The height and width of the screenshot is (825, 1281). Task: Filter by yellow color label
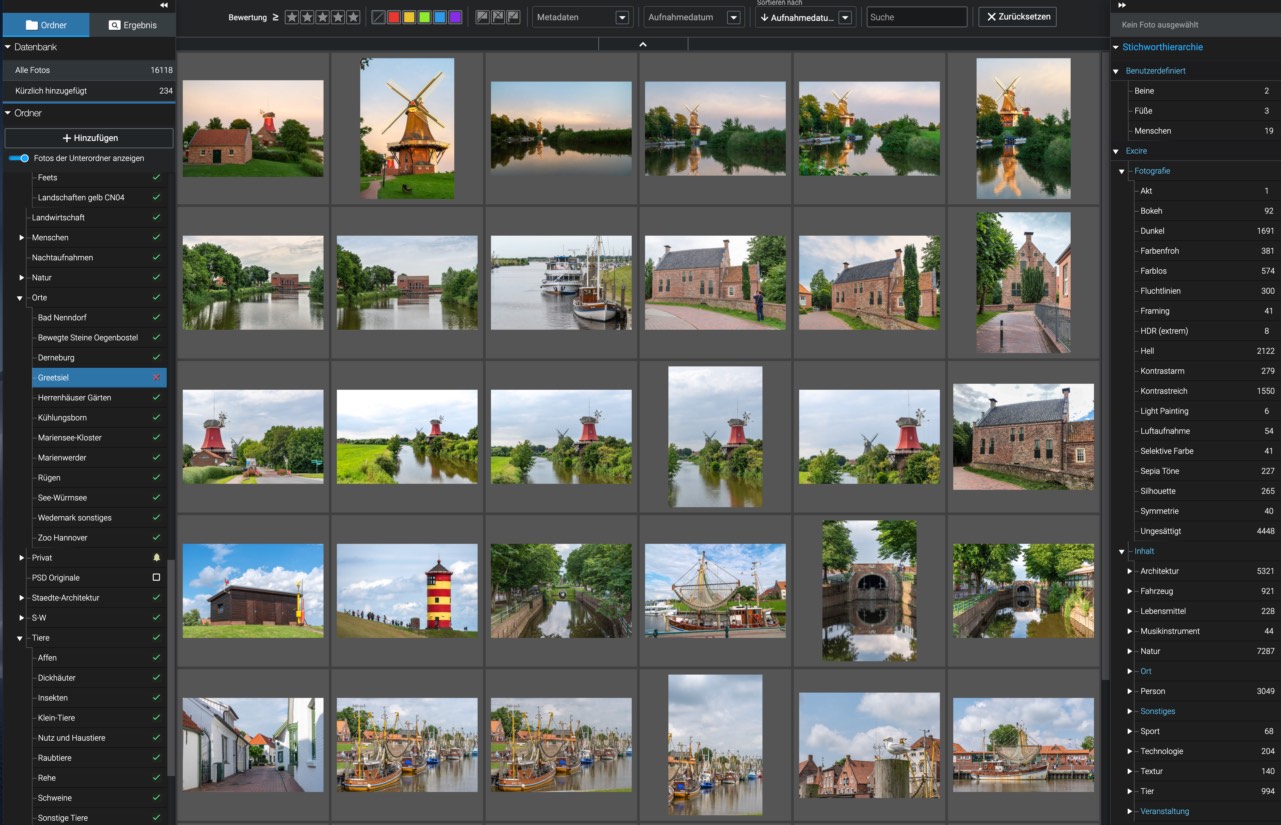point(409,17)
